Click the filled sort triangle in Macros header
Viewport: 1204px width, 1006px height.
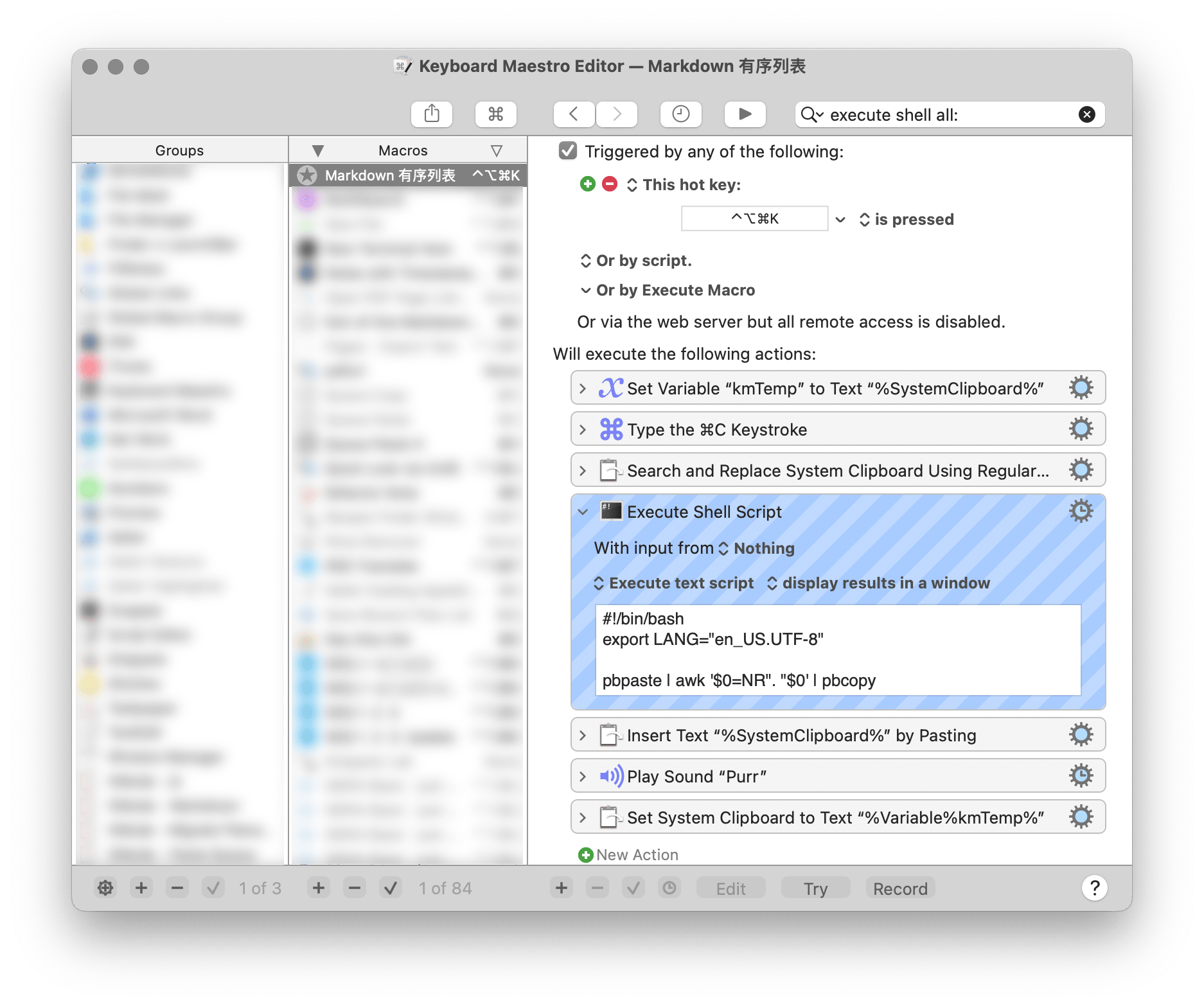coord(317,151)
